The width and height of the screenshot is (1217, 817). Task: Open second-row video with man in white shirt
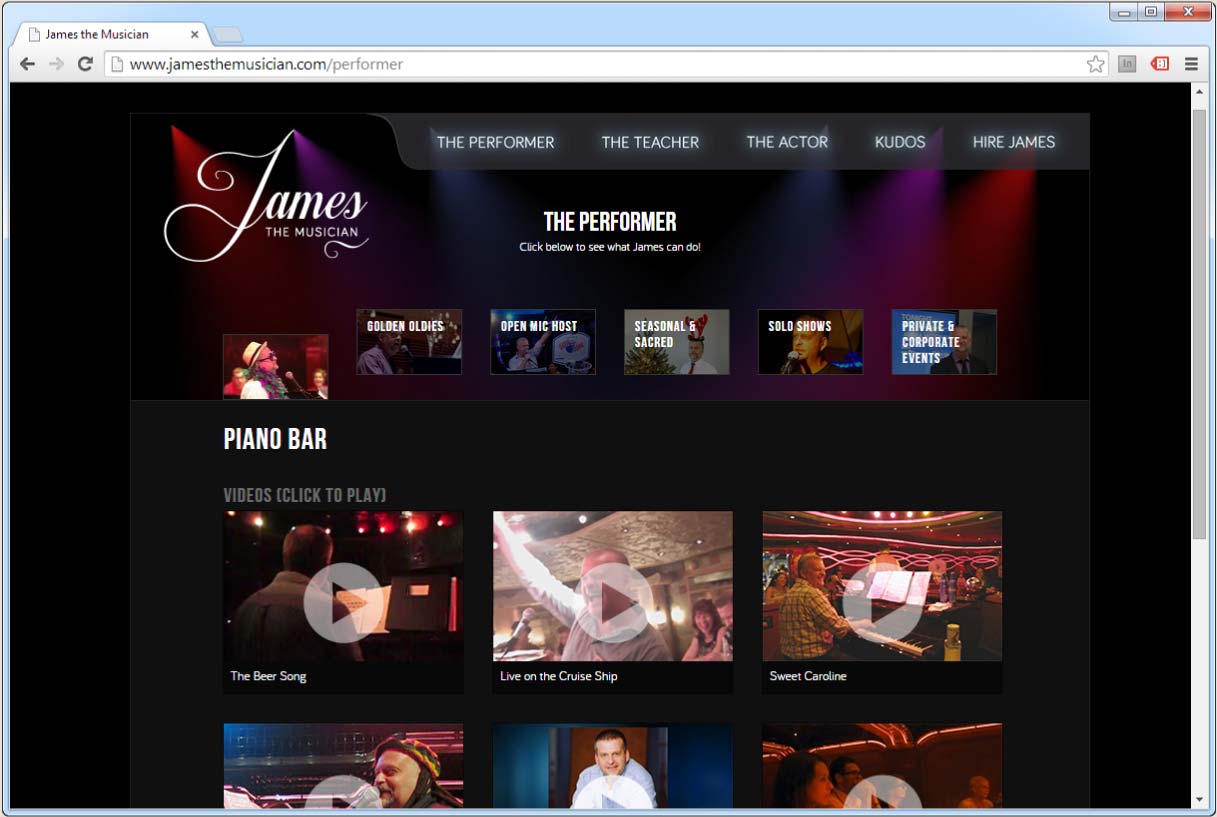click(x=613, y=766)
